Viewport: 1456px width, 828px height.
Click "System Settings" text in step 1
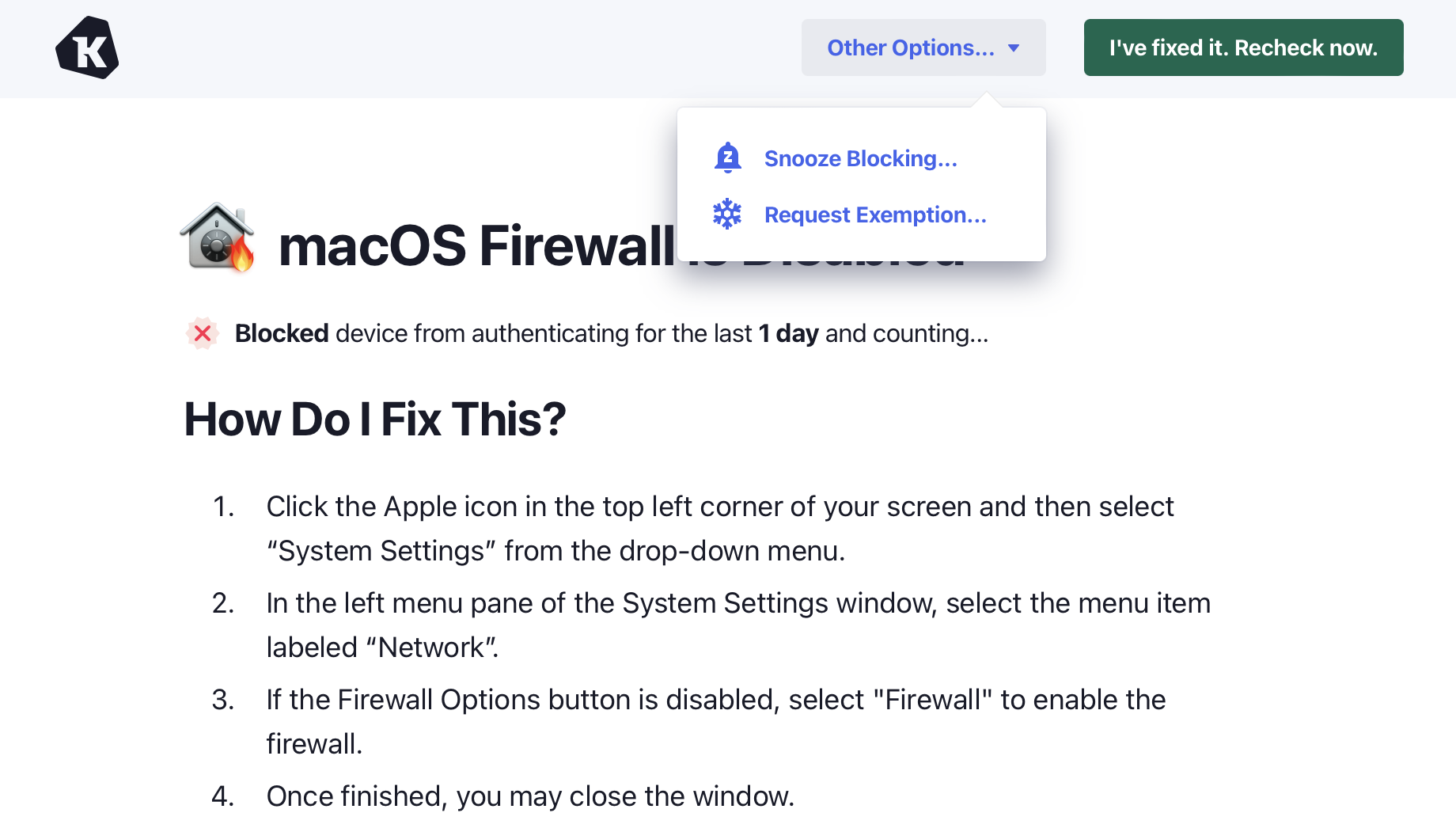[381, 551]
